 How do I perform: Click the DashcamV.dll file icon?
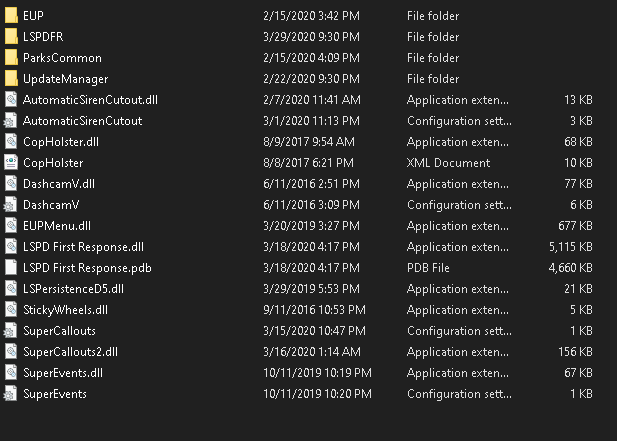point(10,184)
